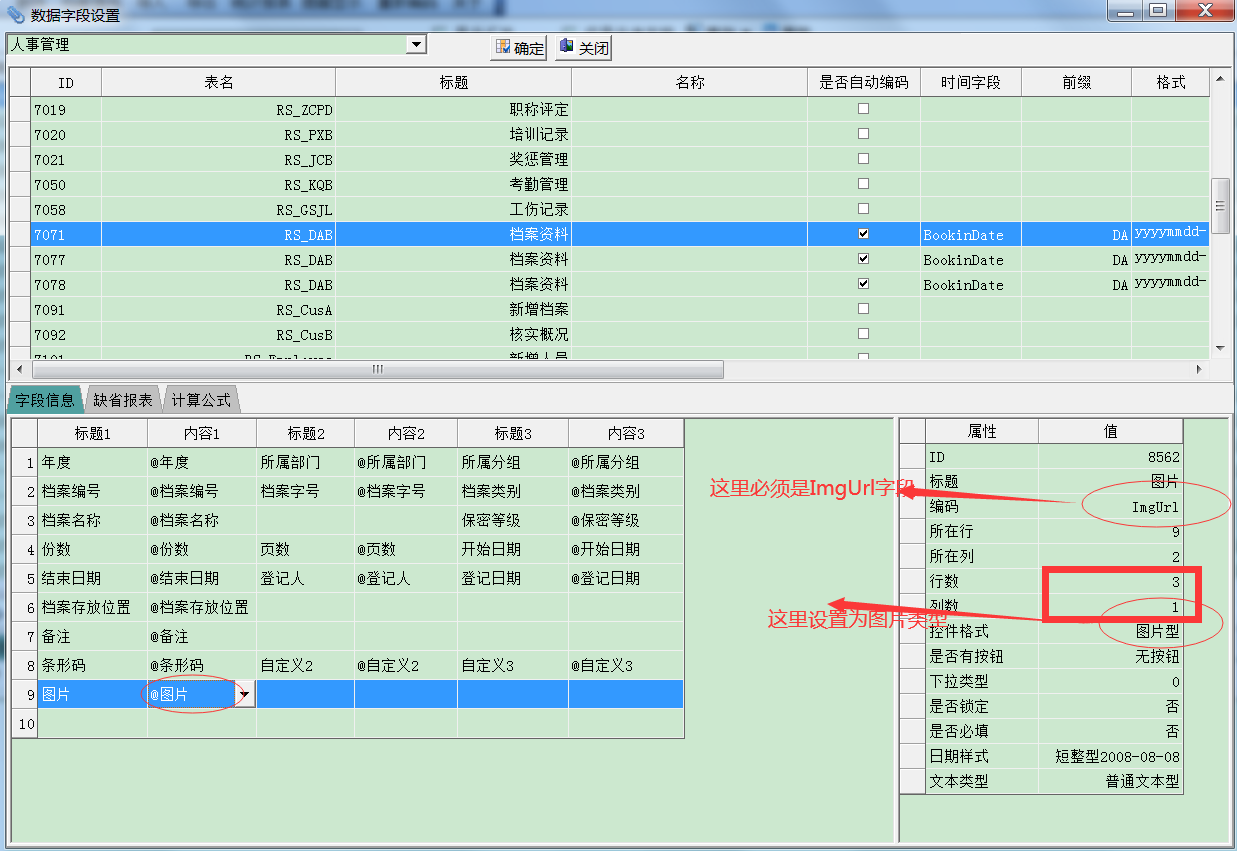Select the 控件格式 value 图片型

1110,632
